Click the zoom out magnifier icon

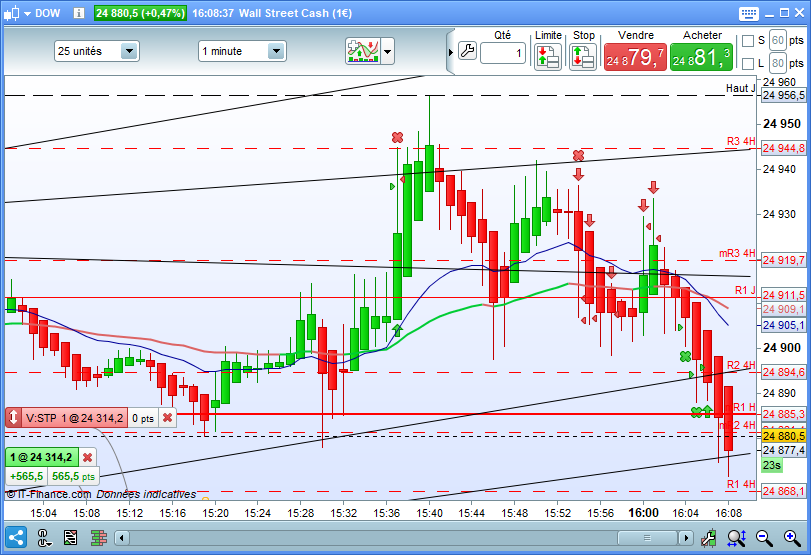[764, 538]
